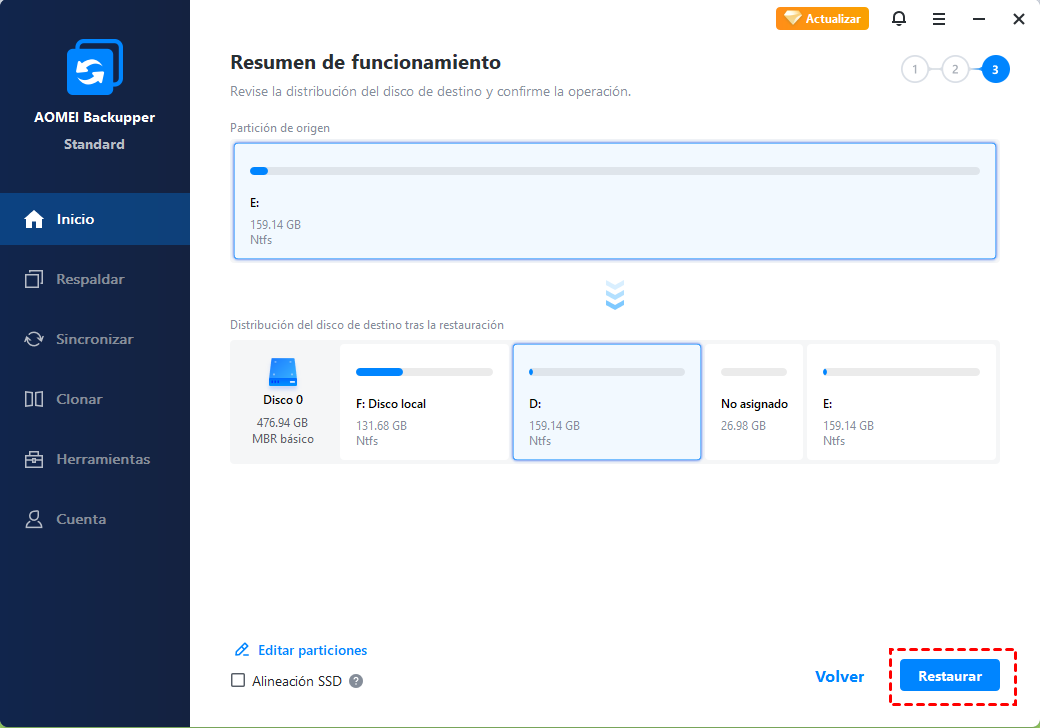The width and height of the screenshot is (1040, 728).
Task: Click the Disco 0 drive icon
Action: coord(283,374)
